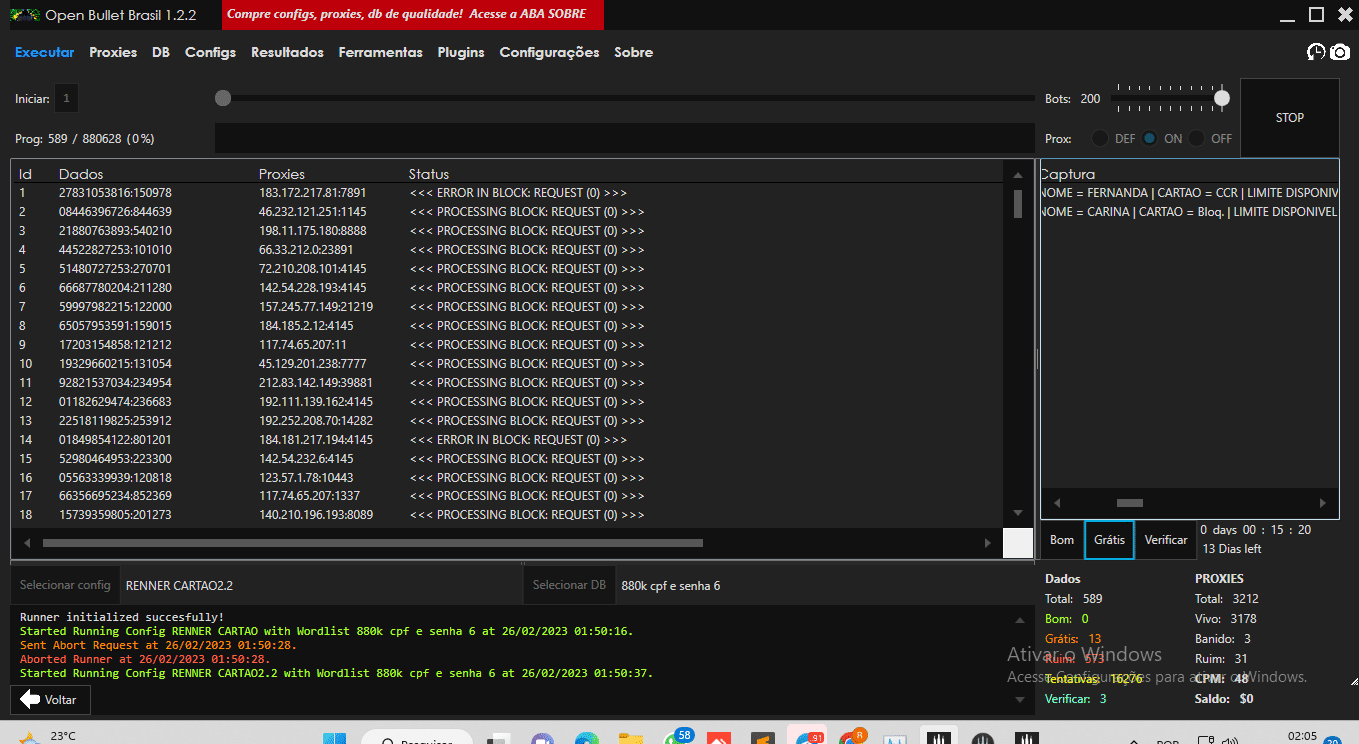Viewport: 1359px width, 744px height.
Task: Click the 'Banido: 3' proxies statistic
Action: coord(1223,639)
